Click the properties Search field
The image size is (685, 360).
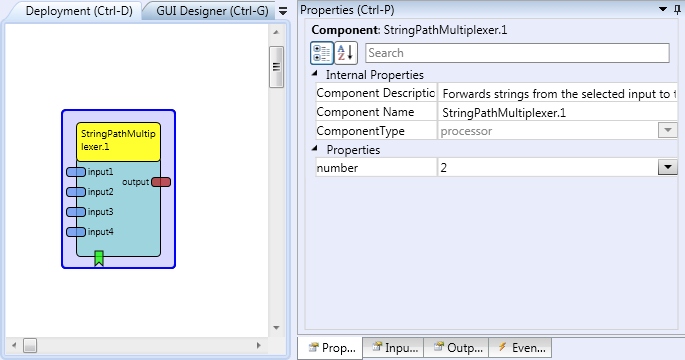pos(517,53)
